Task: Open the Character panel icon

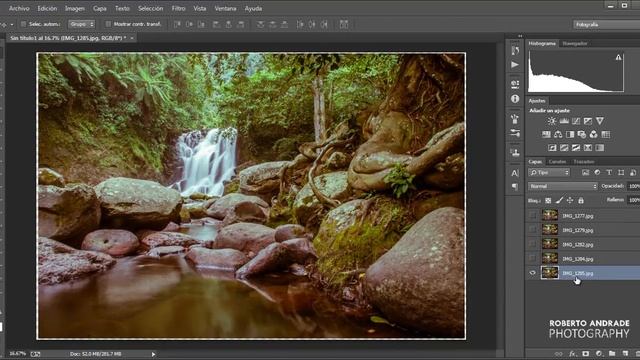Action: coord(515,173)
